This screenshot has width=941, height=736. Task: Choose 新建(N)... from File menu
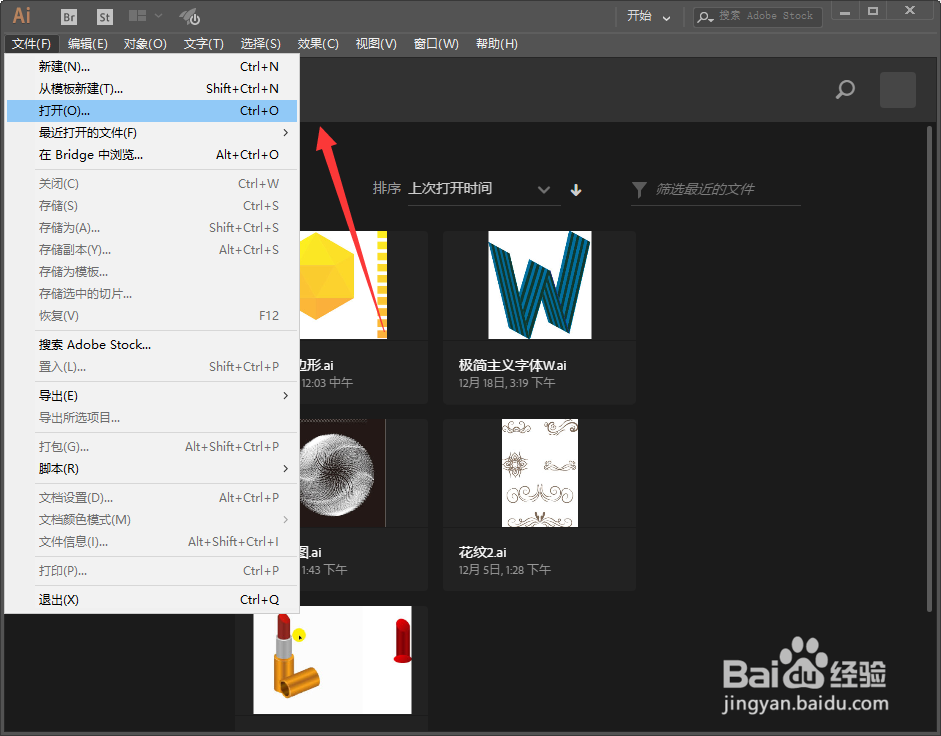(152, 67)
